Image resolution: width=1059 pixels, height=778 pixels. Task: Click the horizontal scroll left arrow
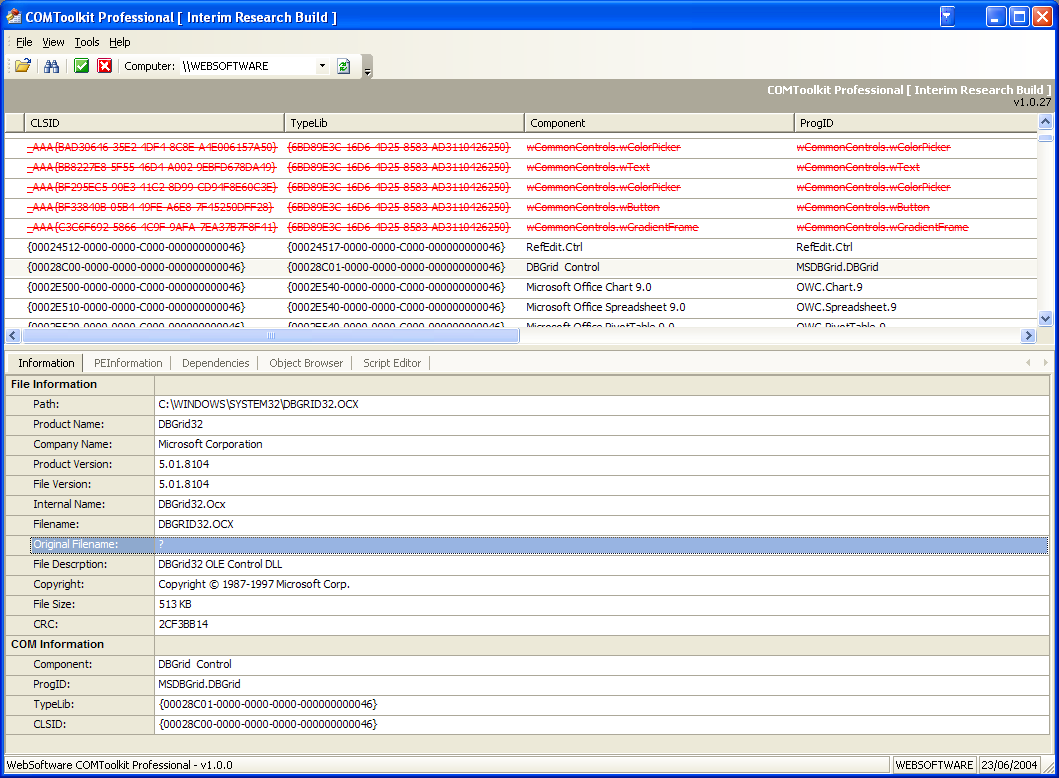tap(13, 336)
